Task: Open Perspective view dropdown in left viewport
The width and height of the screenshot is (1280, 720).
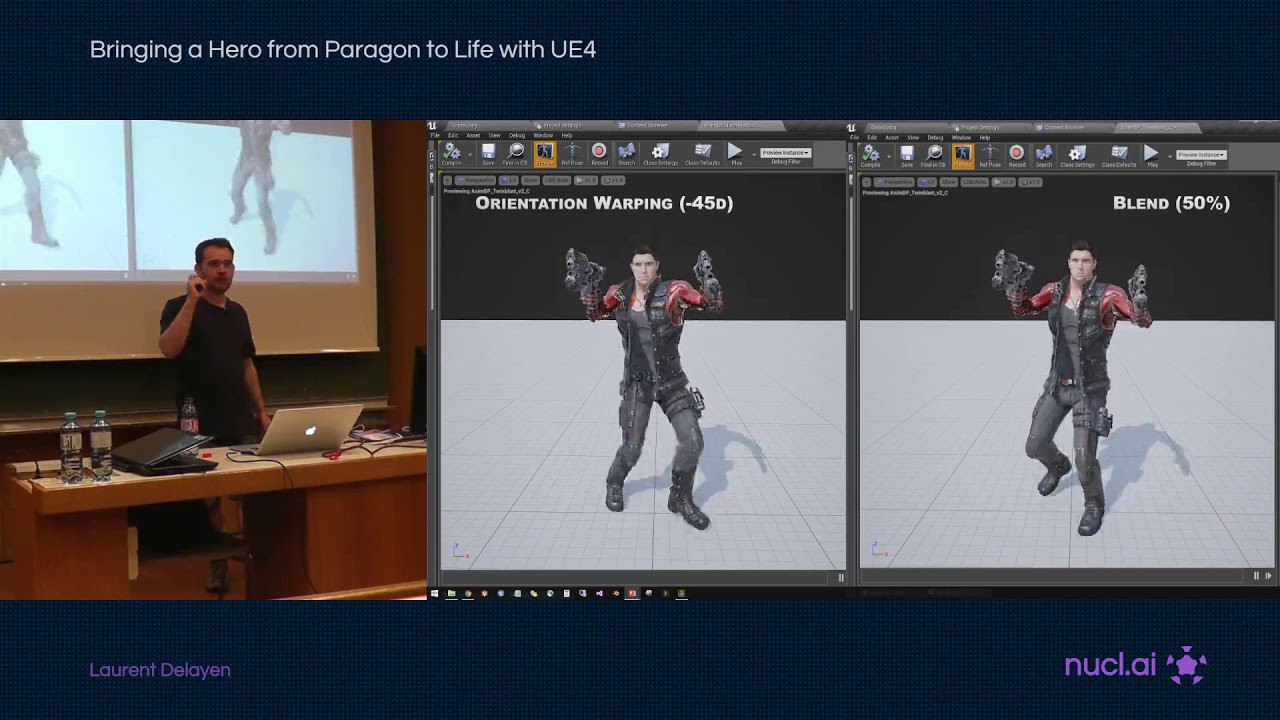Action: 475,180
